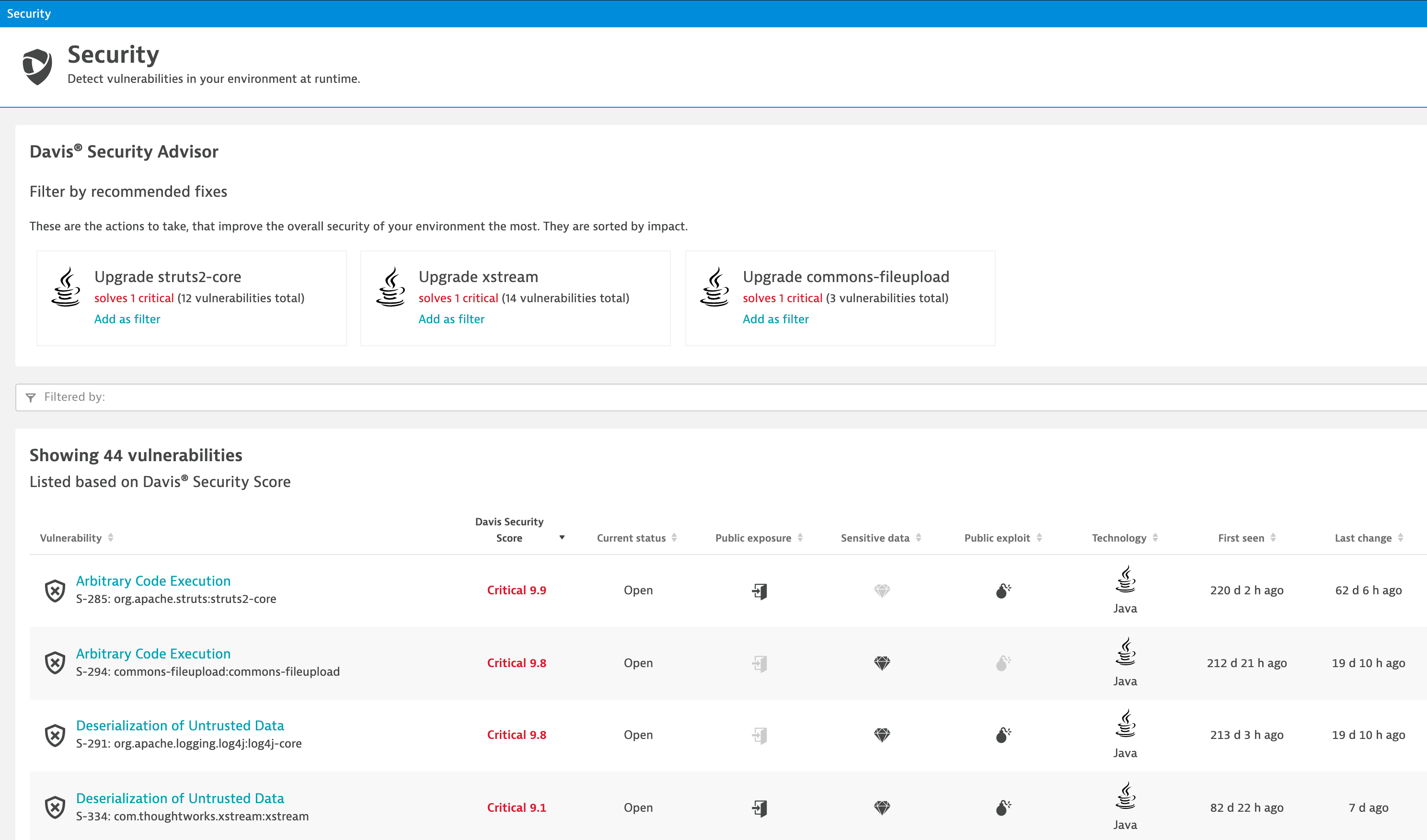Click Java technology icon in S-334 row
Screen dimensions: 1427x840
[1125, 796]
